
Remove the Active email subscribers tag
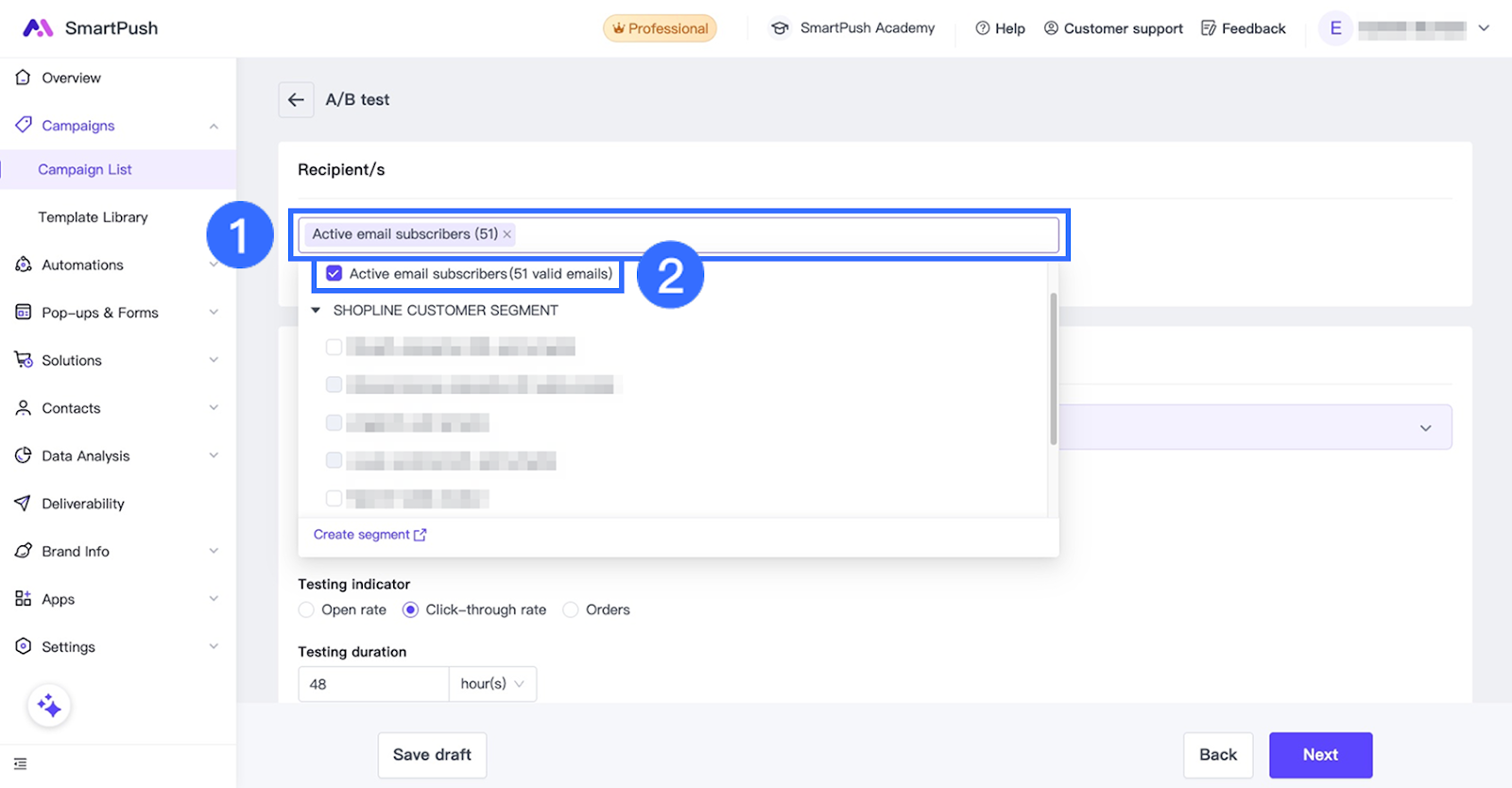tap(507, 234)
